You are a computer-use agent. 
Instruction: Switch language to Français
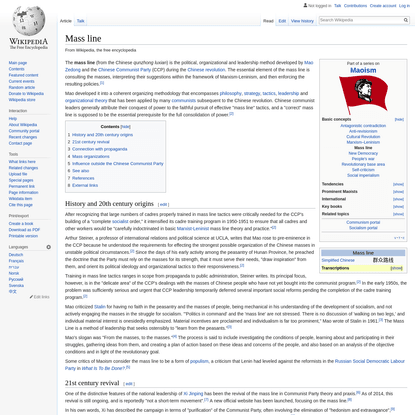tap(16, 261)
